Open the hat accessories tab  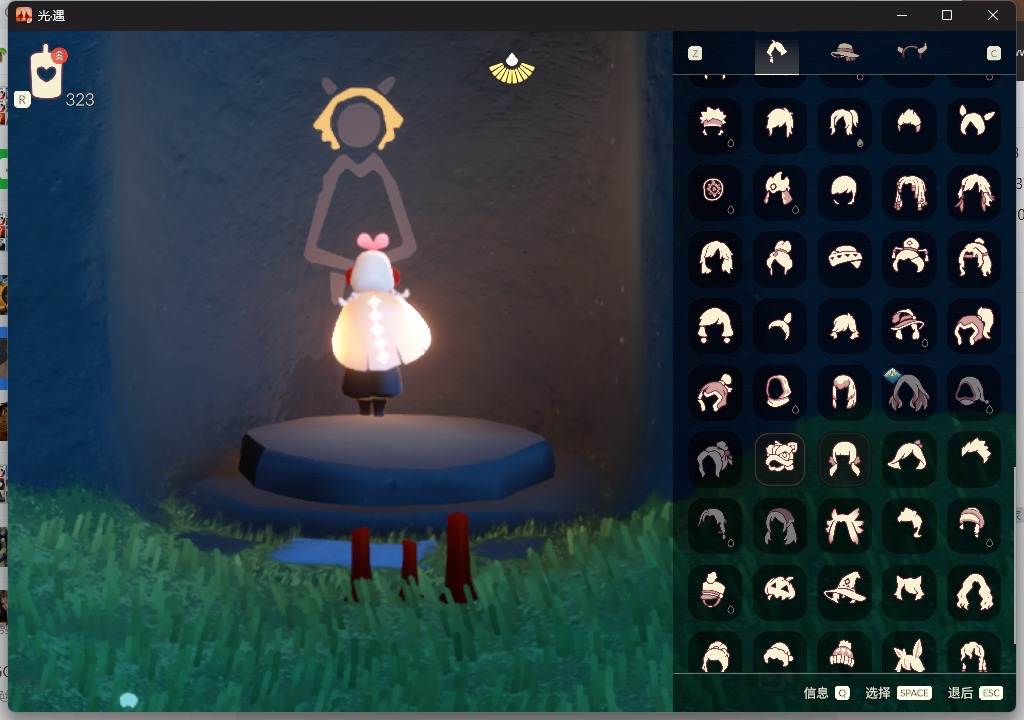tap(844, 52)
